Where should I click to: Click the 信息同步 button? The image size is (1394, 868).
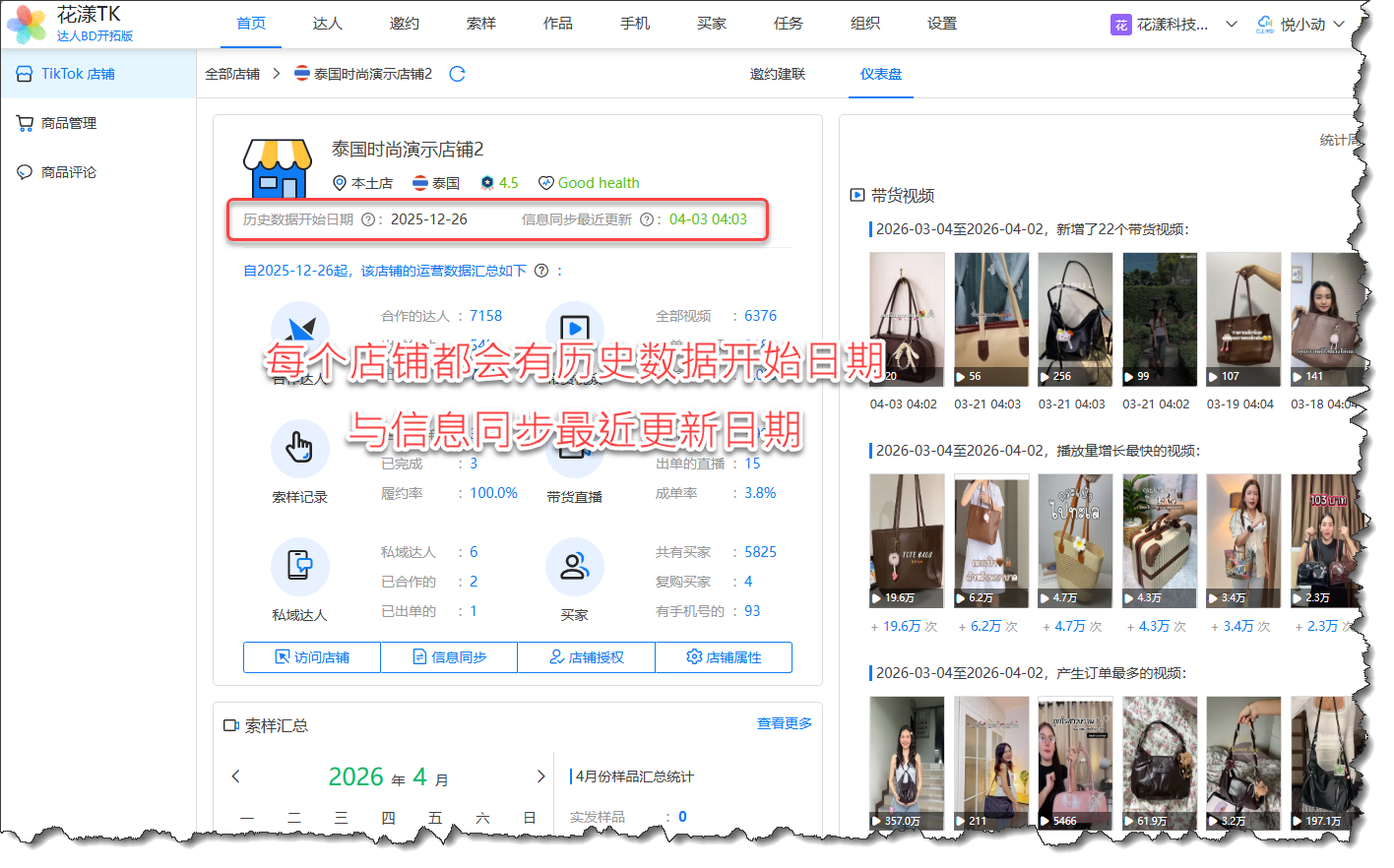(449, 657)
